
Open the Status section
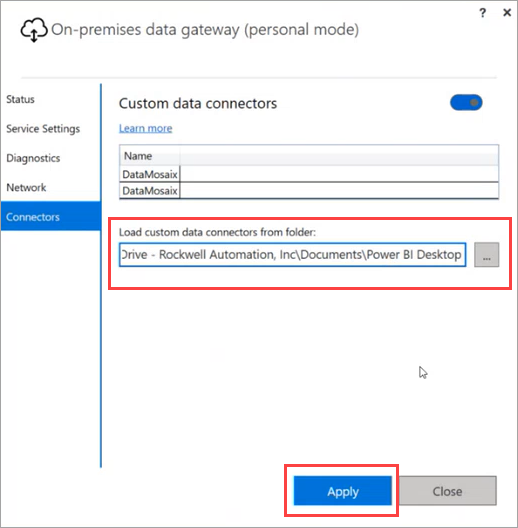(x=21, y=99)
